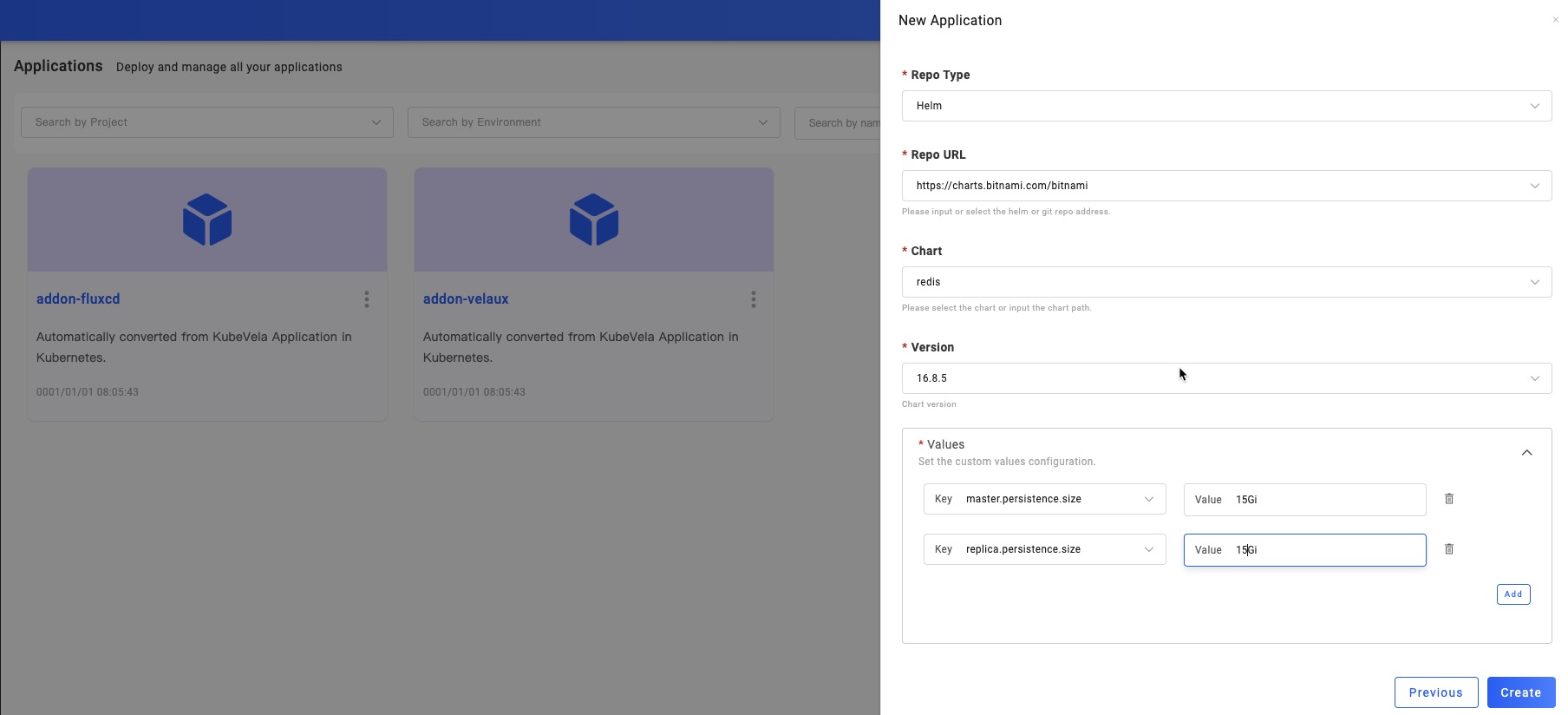Add a new values row
1568x715 pixels.
point(1512,594)
